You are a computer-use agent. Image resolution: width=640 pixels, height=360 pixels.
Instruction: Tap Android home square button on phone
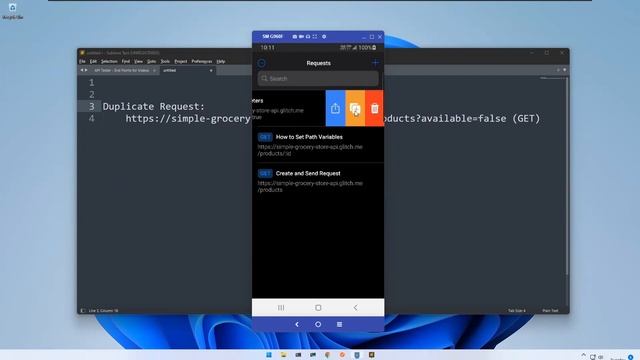click(x=318, y=307)
